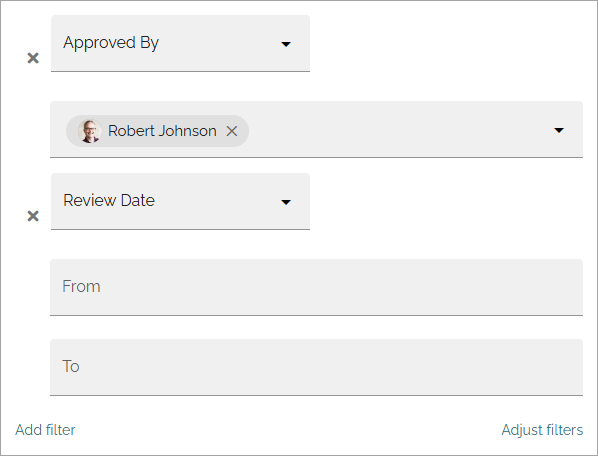598x456 pixels.
Task: Select the Robert Johnson chip label
Action: click(x=162, y=131)
